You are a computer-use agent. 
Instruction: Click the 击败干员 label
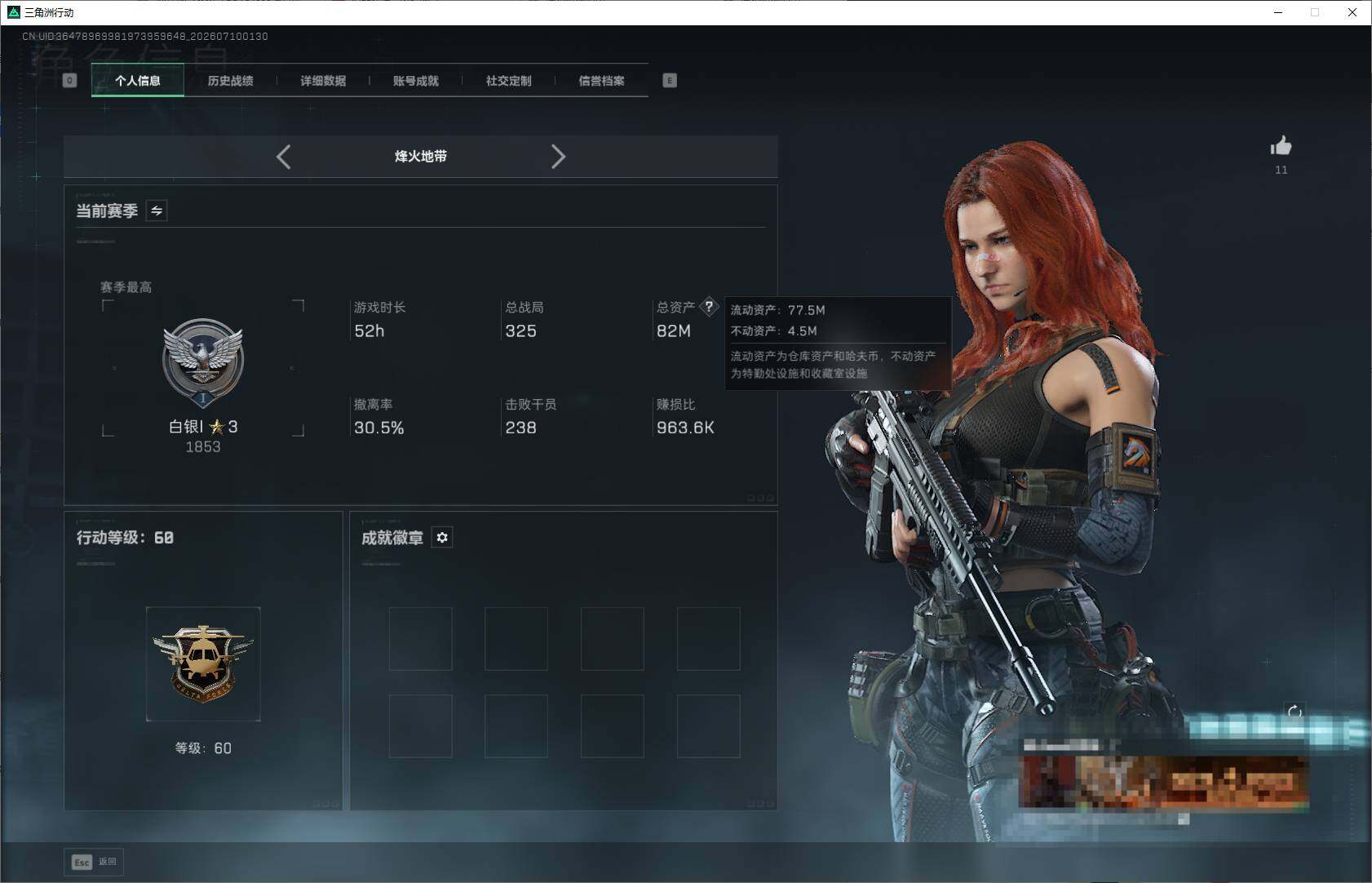tap(531, 404)
